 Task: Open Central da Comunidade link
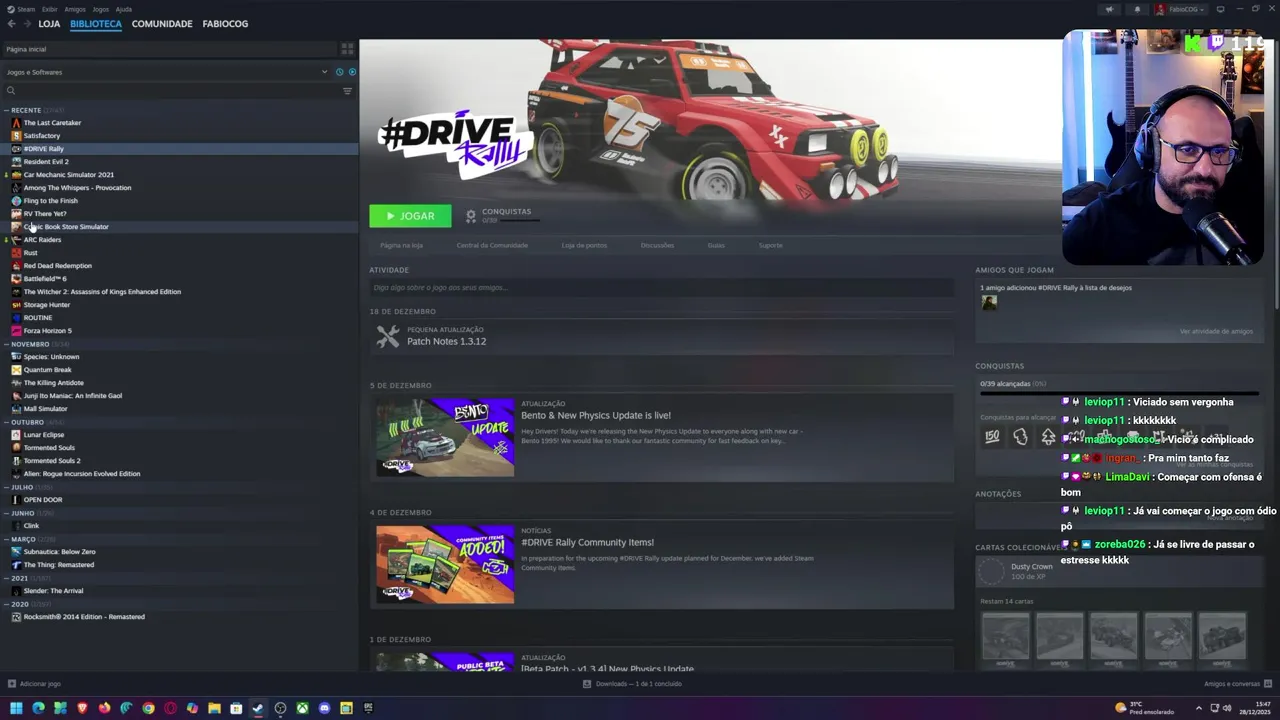coord(492,245)
